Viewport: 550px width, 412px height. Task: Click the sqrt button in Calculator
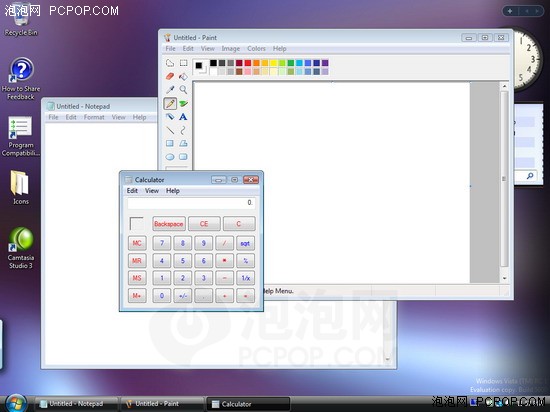[246, 243]
